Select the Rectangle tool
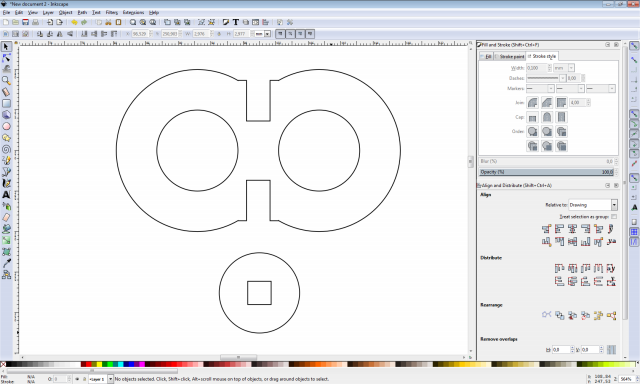The height and width of the screenshot is (384, 640). click(6, 103)
